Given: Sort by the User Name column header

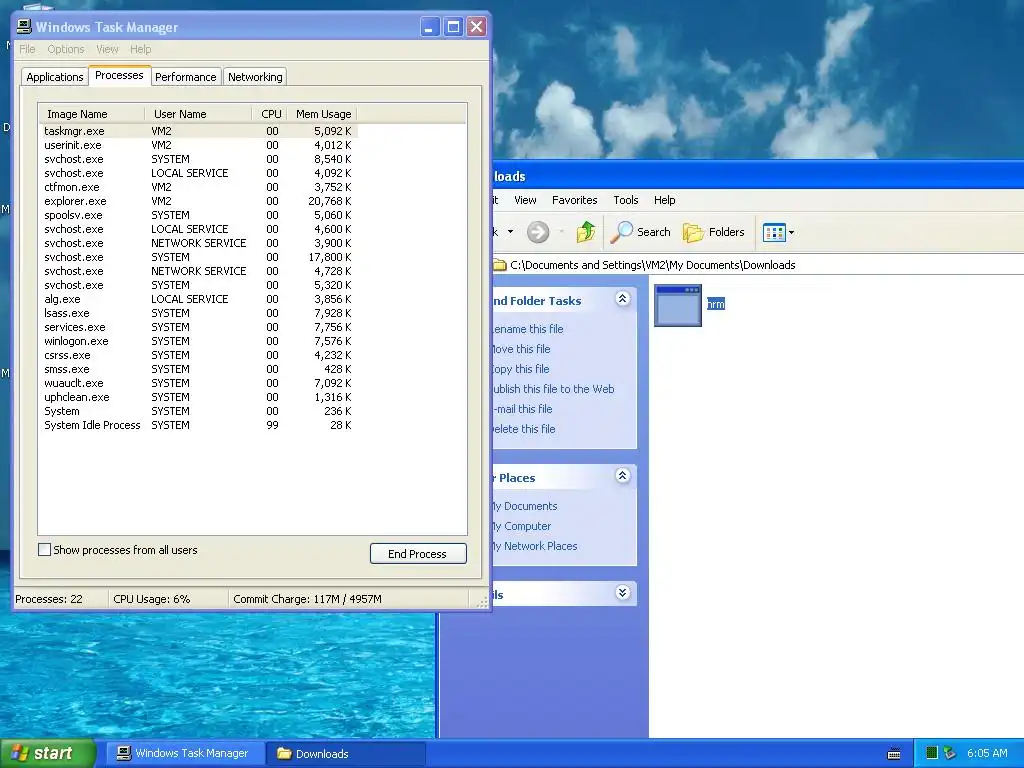Looking at the screenshot, I should point(198,114).
